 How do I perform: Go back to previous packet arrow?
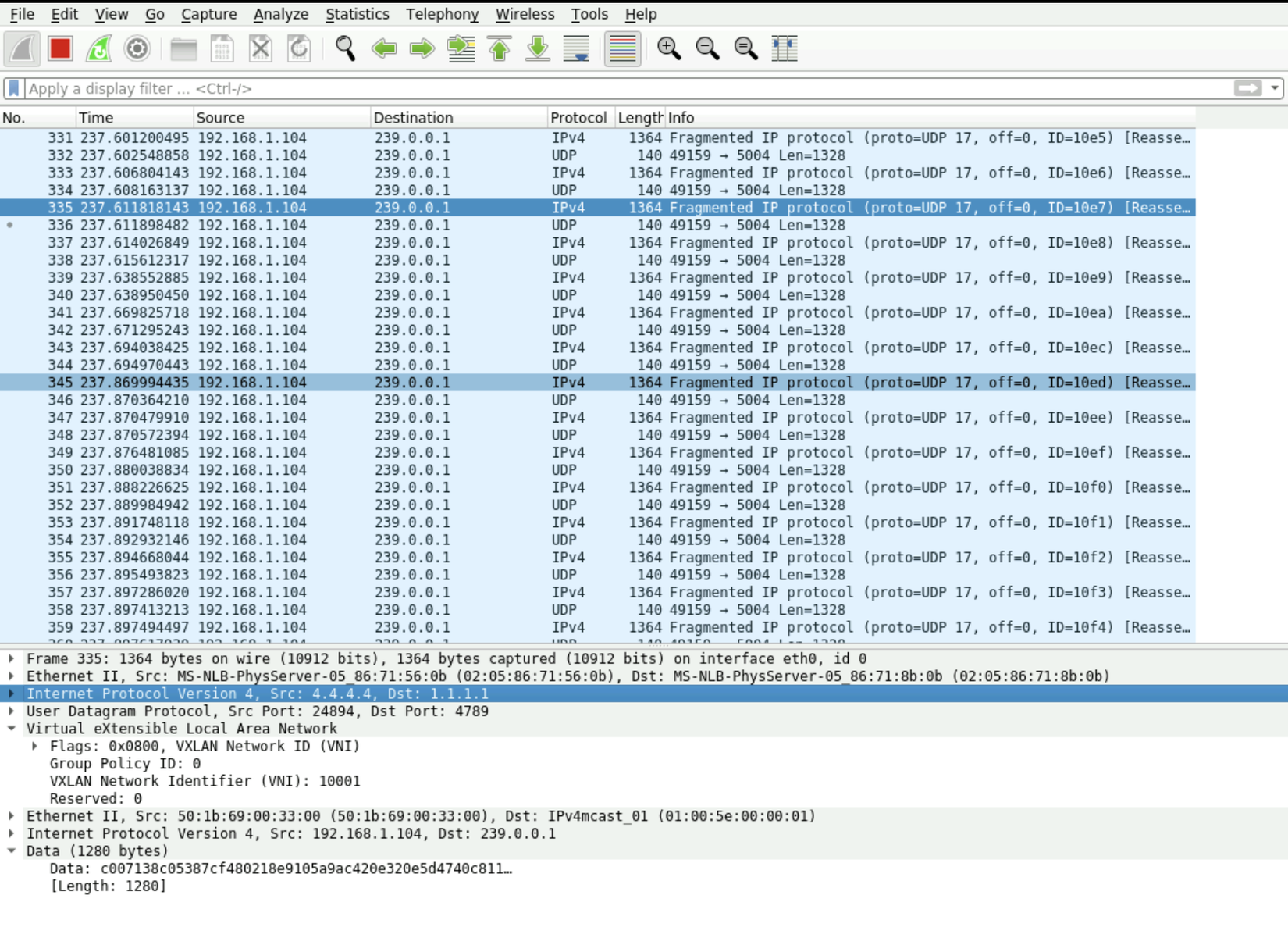click(x=384, y=48)
